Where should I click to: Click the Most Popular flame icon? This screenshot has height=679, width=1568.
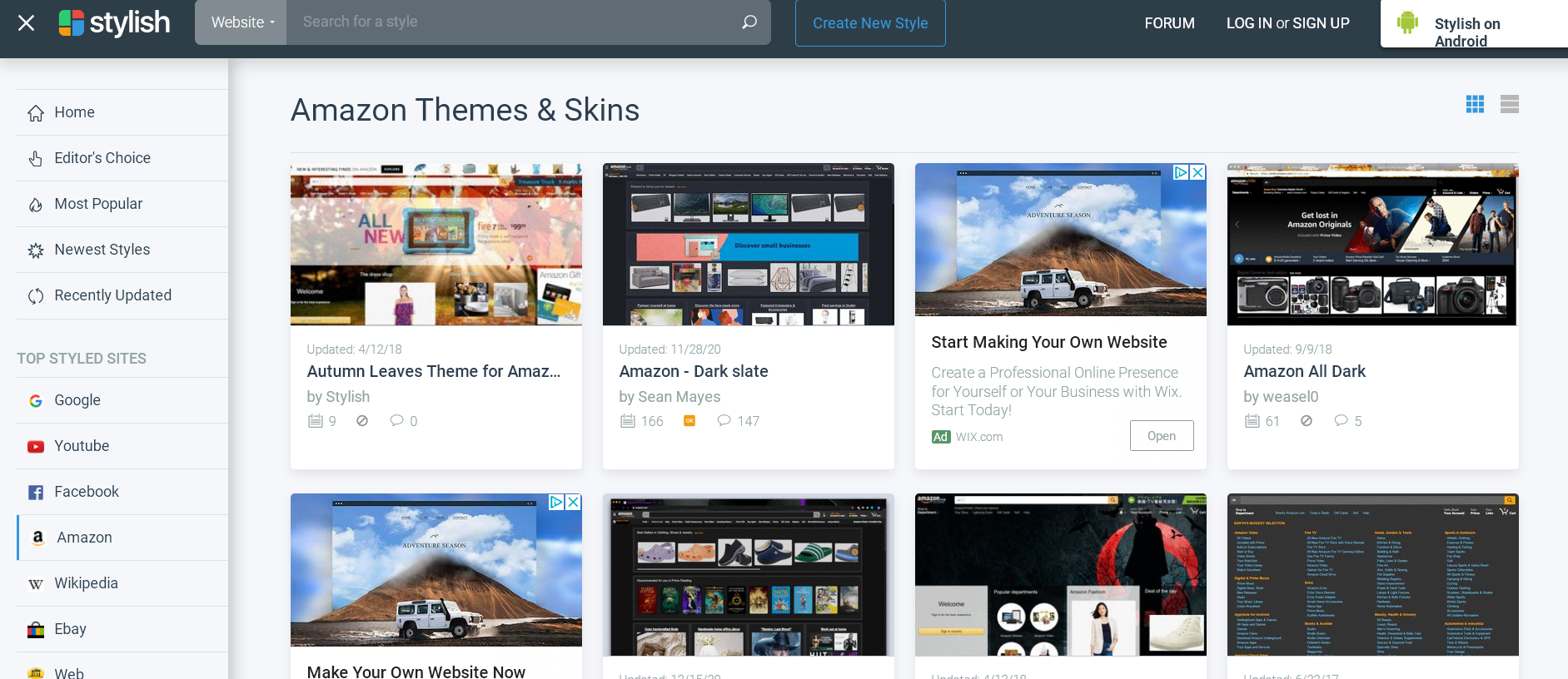(36, 205)
